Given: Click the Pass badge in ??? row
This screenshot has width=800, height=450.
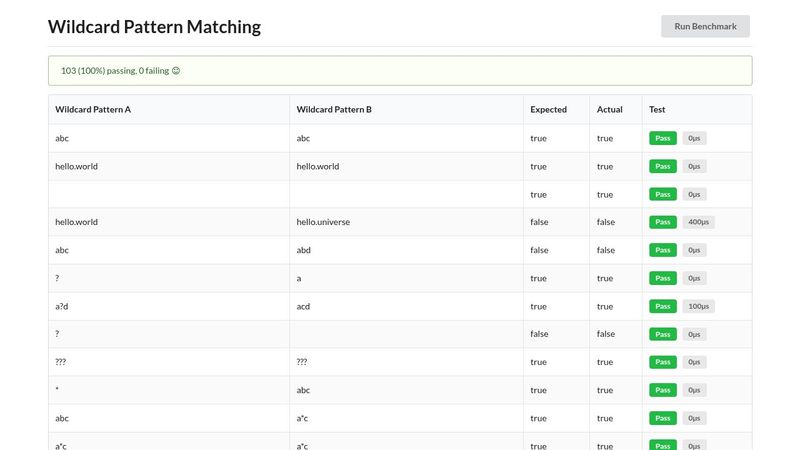Looking at the screenshot, I should (x=663, y=362).
